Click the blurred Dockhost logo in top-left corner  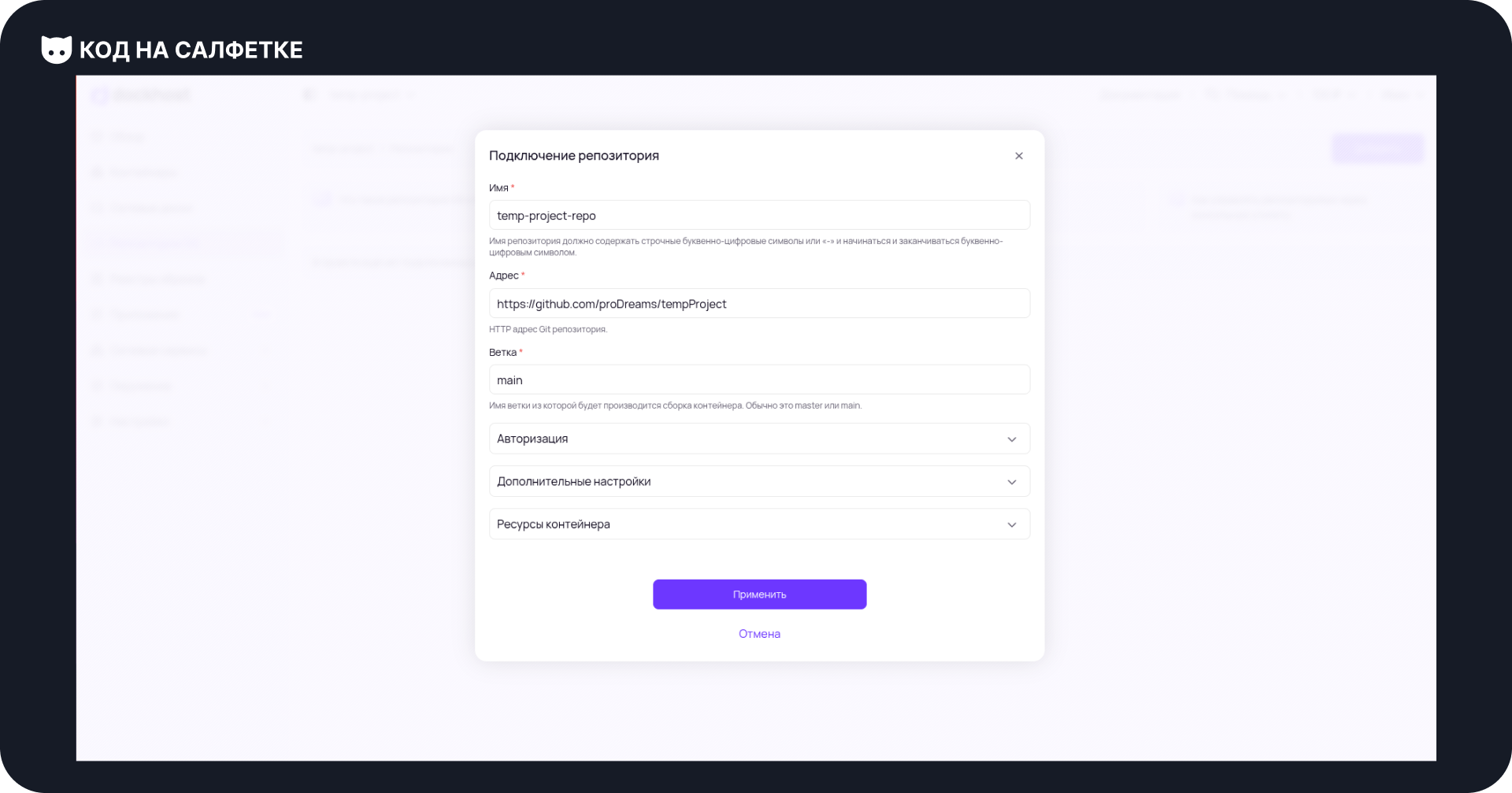(141, 95)
